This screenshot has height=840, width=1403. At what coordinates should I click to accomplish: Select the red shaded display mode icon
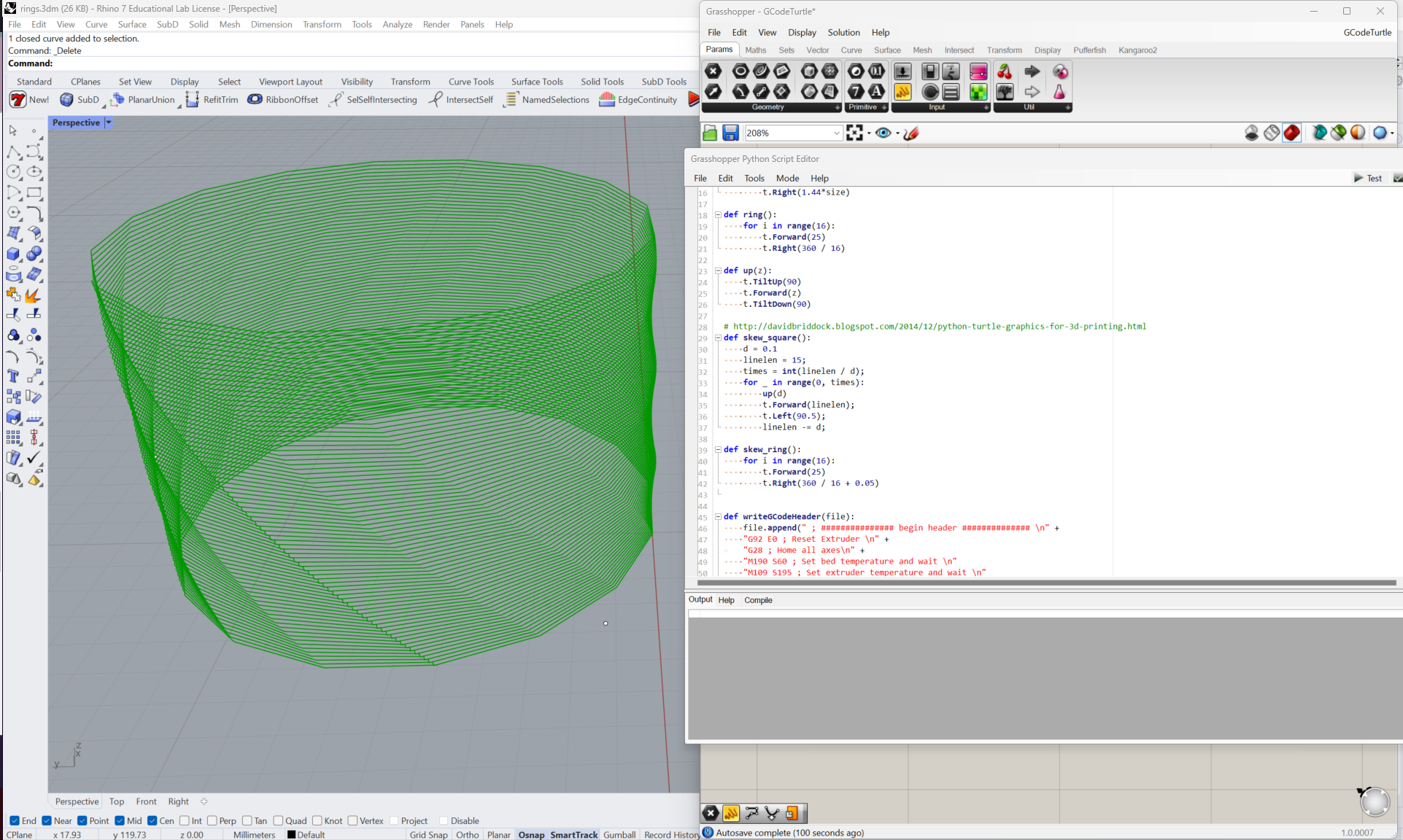pyautogui.click(x=1291, y=133)
